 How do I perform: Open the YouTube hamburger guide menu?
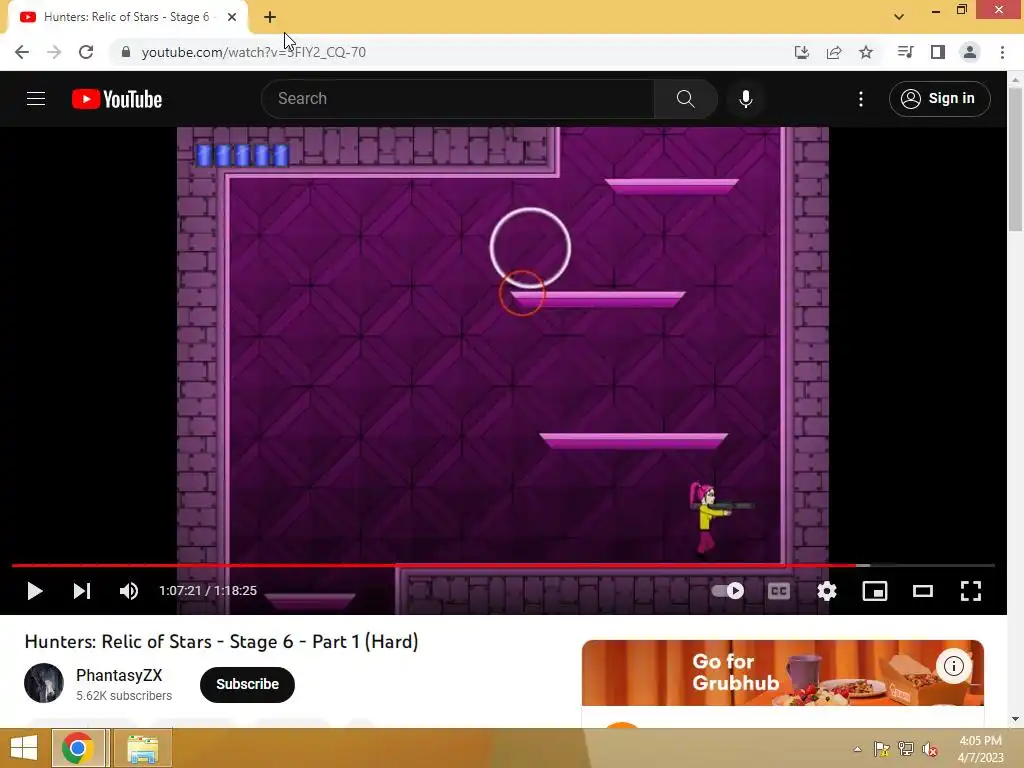pyautogui.click(x=36, y=99)
